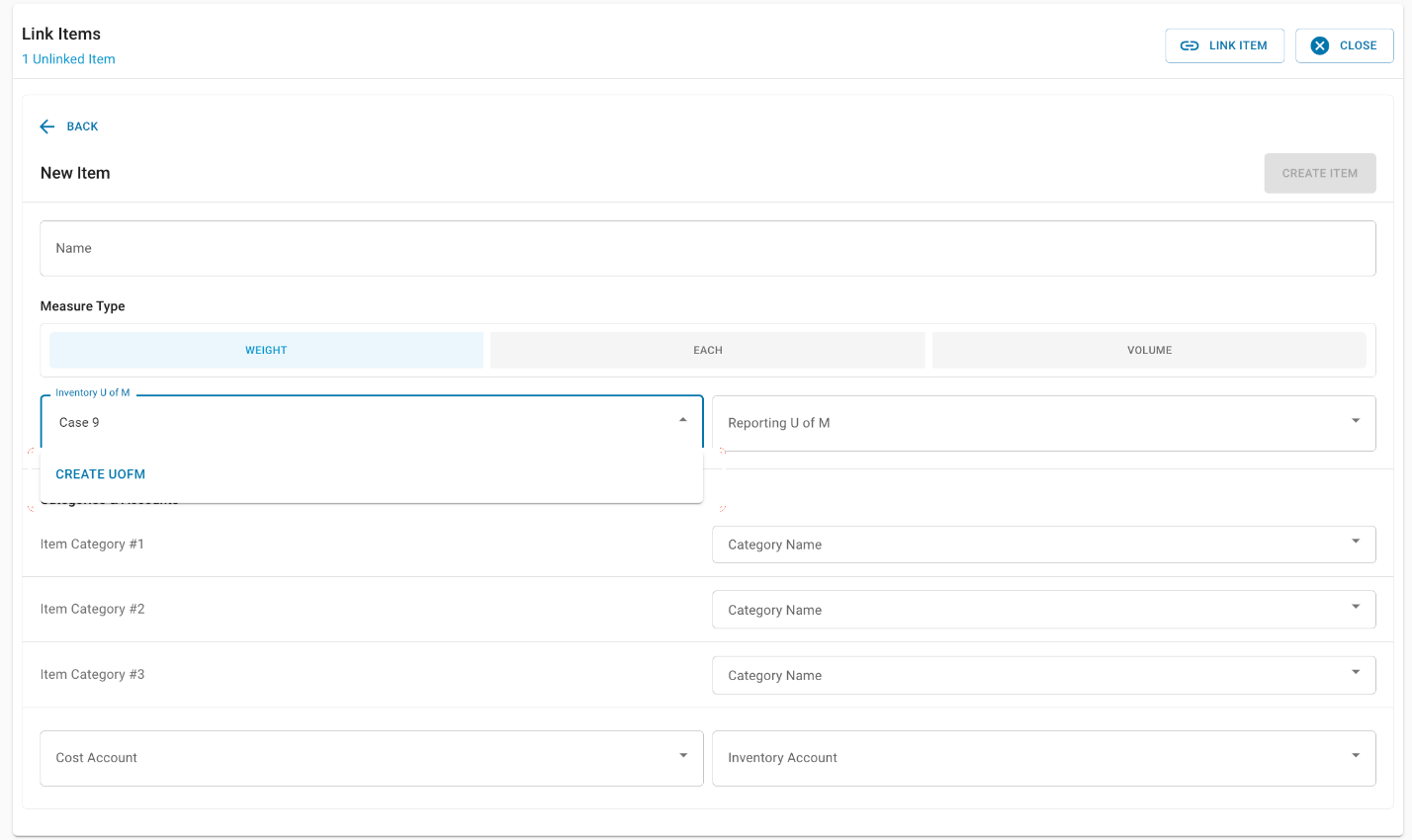Click the New Item heading
Screen dimensions: 1412x840
(x=75, y=173)
